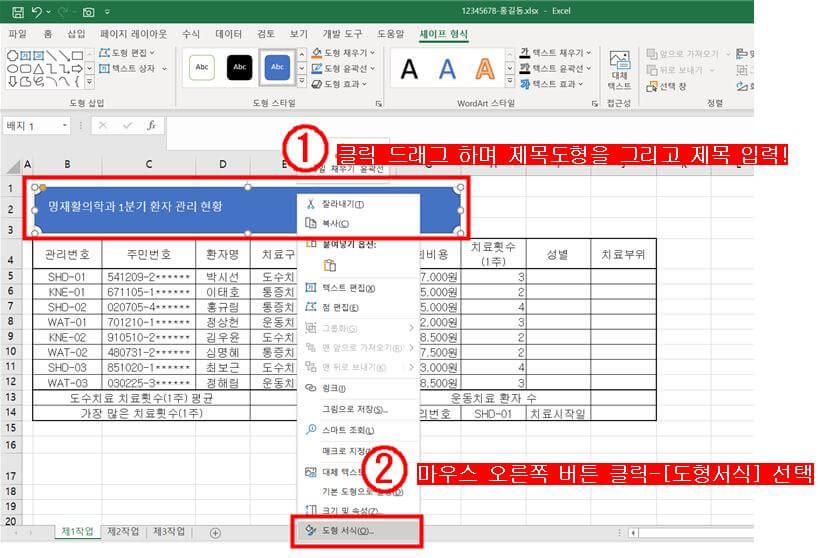
Task: Open the WordArt 스타일 dialog launcher
Action: point(594,104)
